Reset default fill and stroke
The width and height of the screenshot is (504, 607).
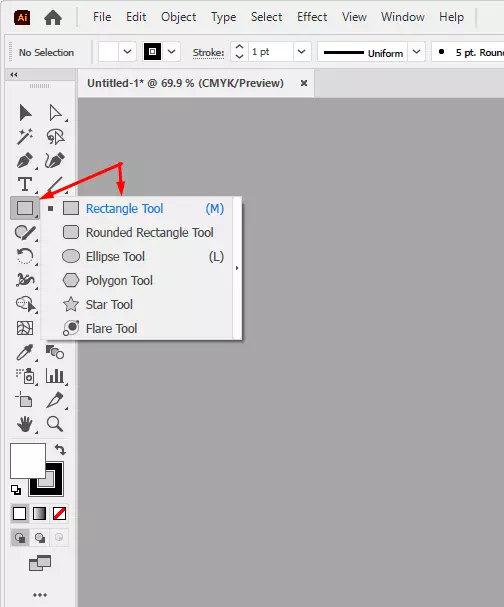point(16,490)
